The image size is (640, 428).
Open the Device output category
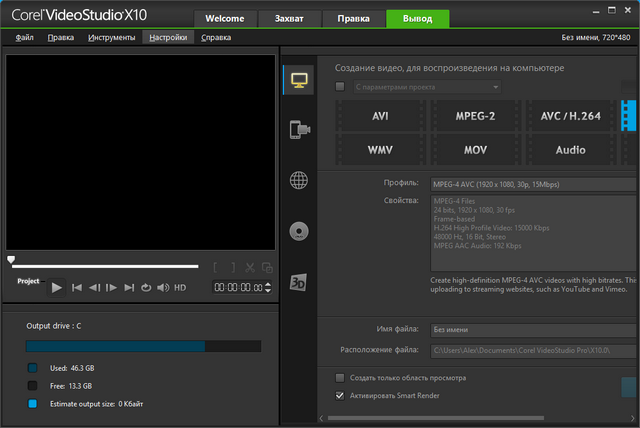[x=298, y=129]
